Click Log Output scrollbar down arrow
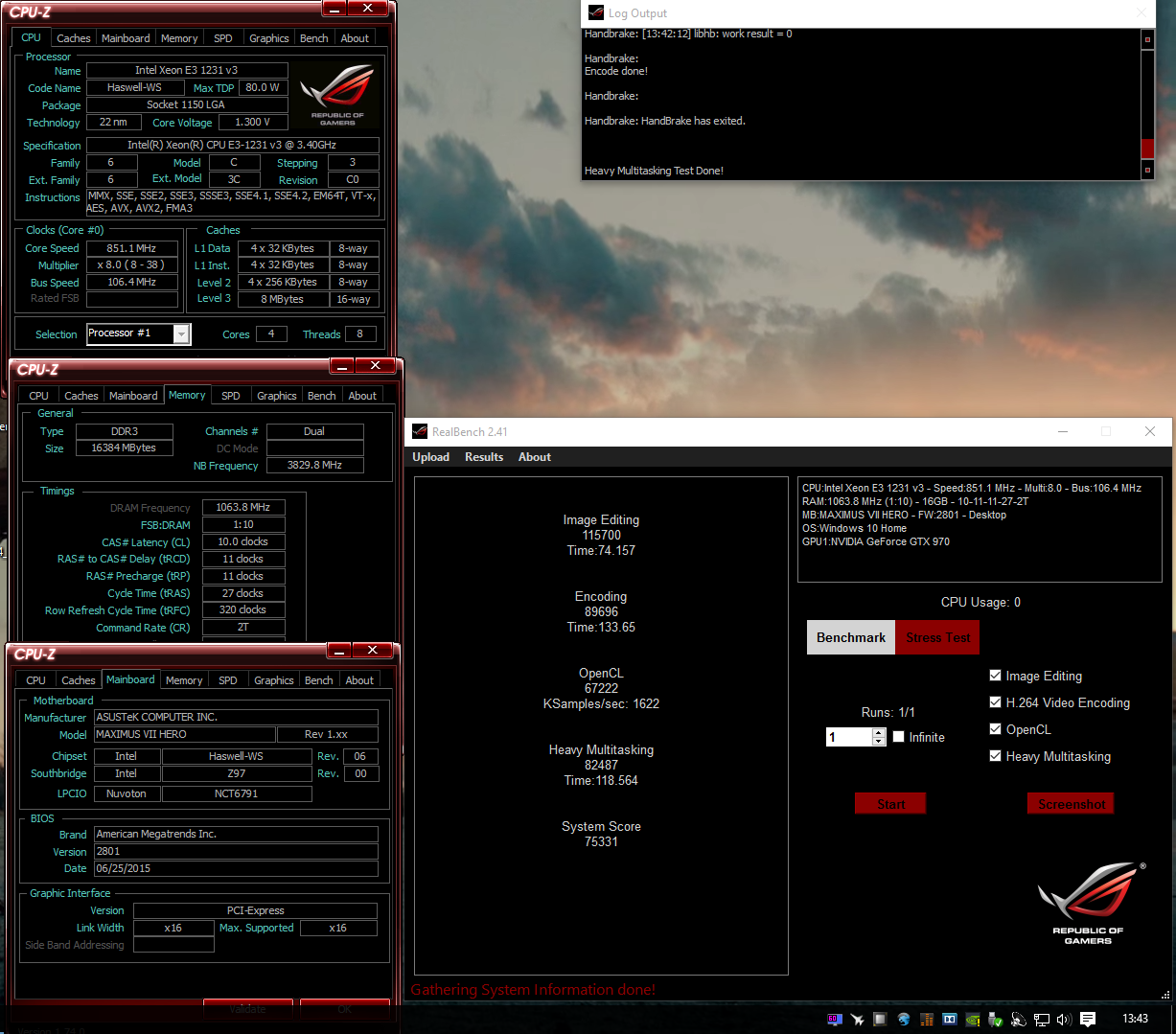Screen dimensions: 1176x1034 coord(1147,171)
